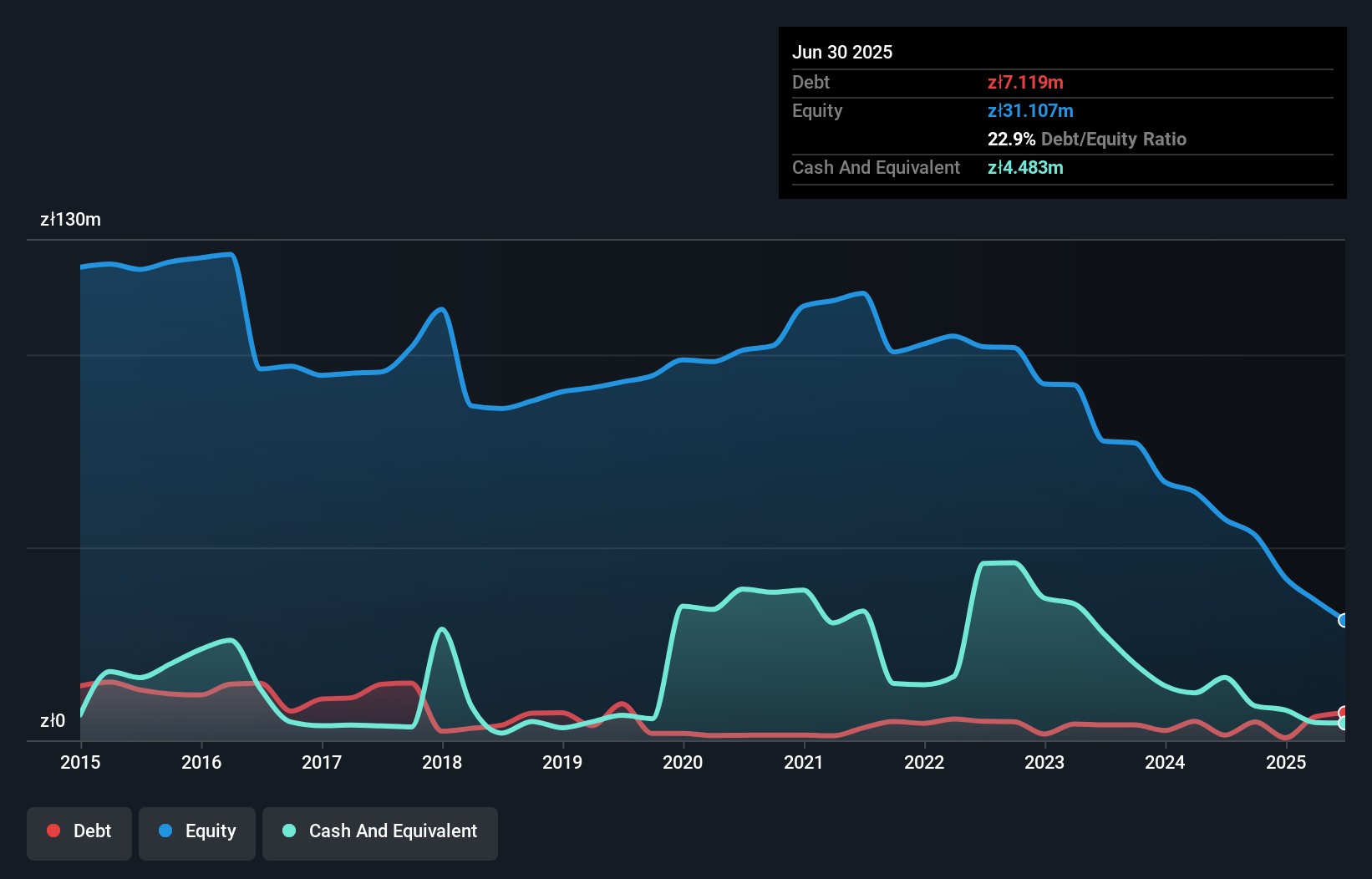Click the blue Equity endpoint marker
1372x879 pixels.
pyautogui.click(x=1343, y=620)
